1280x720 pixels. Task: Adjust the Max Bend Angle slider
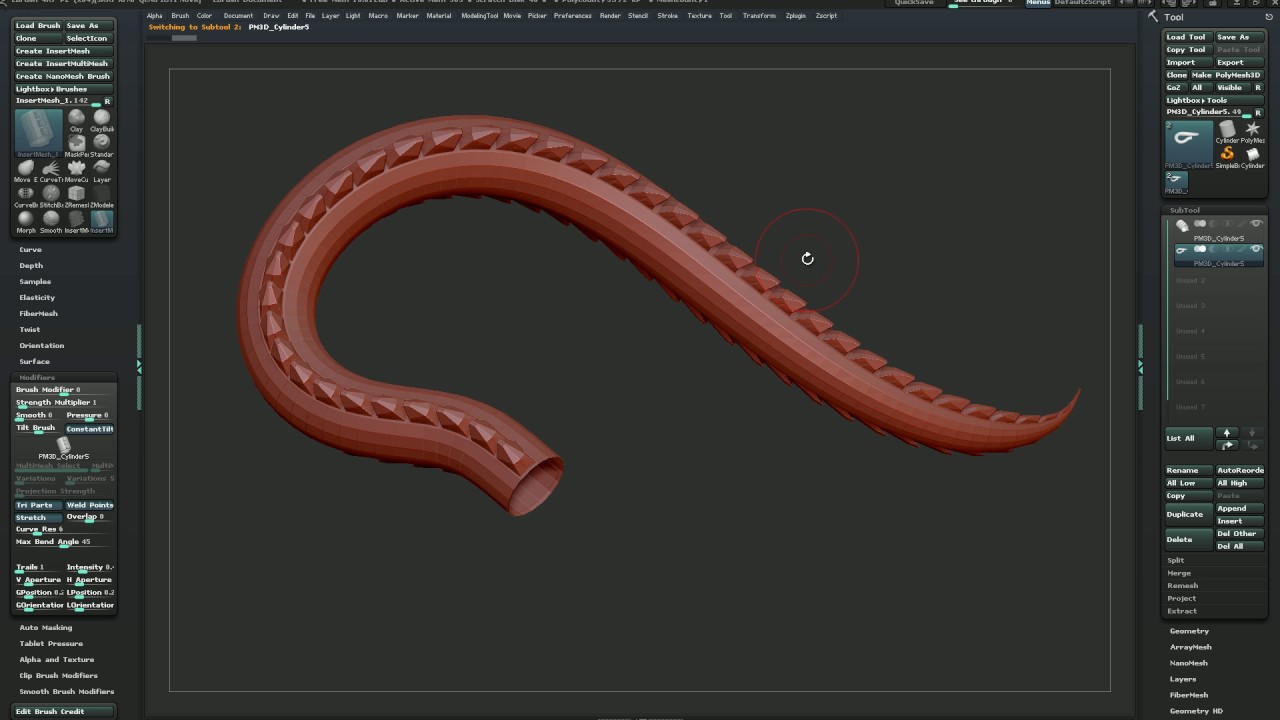tap(64, 542)
